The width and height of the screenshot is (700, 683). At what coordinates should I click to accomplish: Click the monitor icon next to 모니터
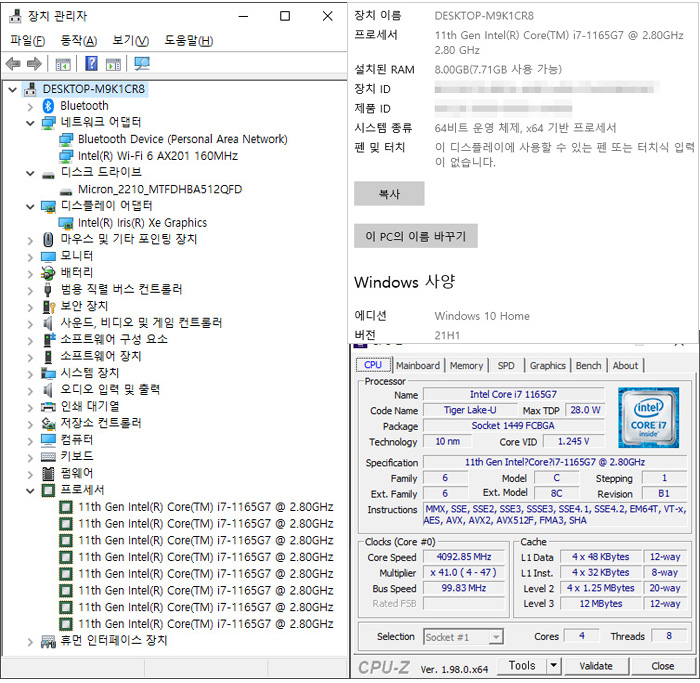48,257
